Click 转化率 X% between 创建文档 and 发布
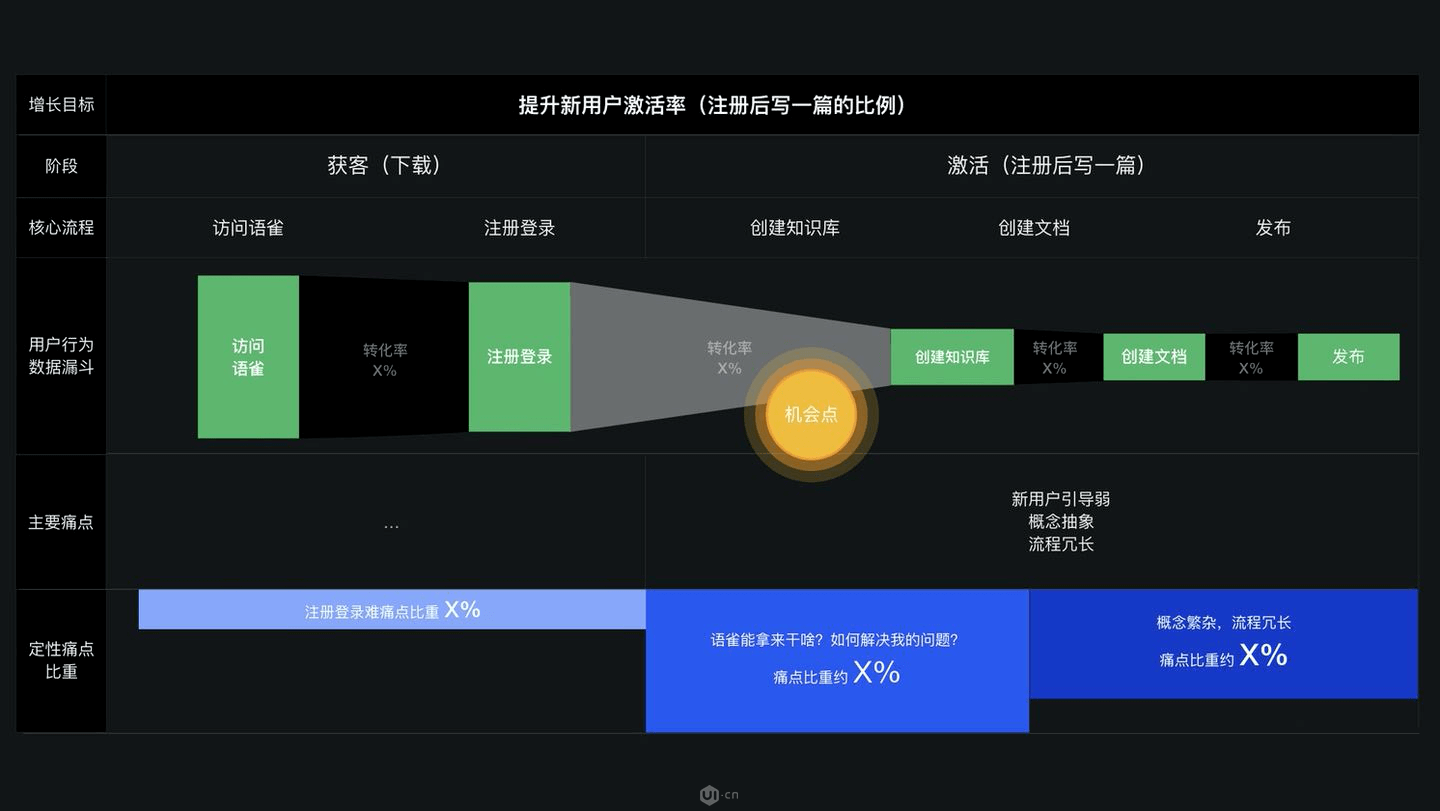This screenshot has height=811, width=1440. click(x=1251, y=358)
